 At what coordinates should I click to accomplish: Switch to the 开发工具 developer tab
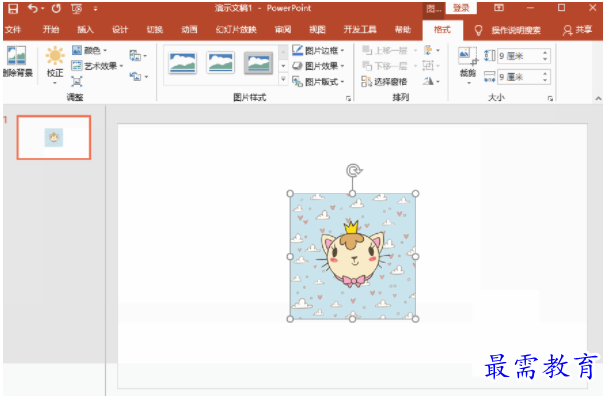pos(360,30)
